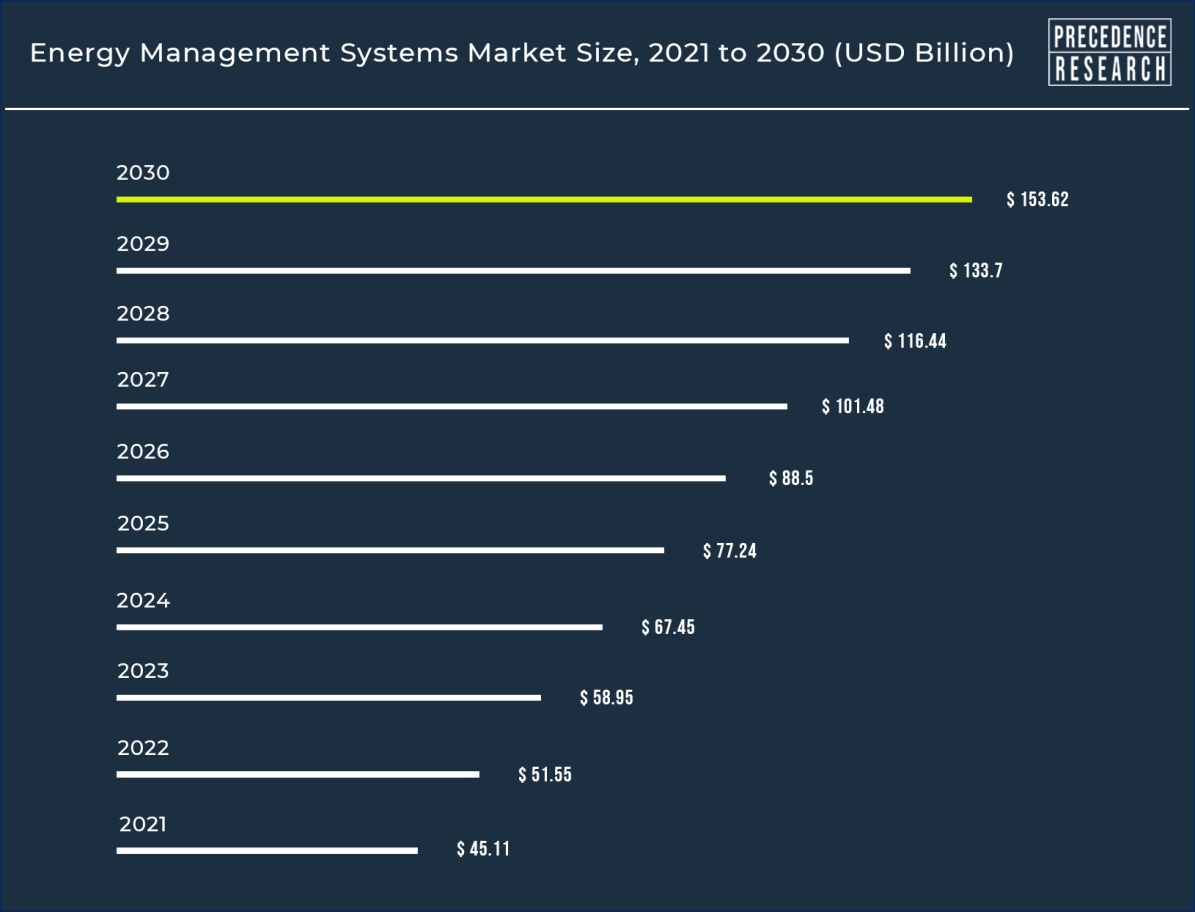Select the 2023 year label
The height and width of the screenshot is (912, 1195).
tap(143, 671)
